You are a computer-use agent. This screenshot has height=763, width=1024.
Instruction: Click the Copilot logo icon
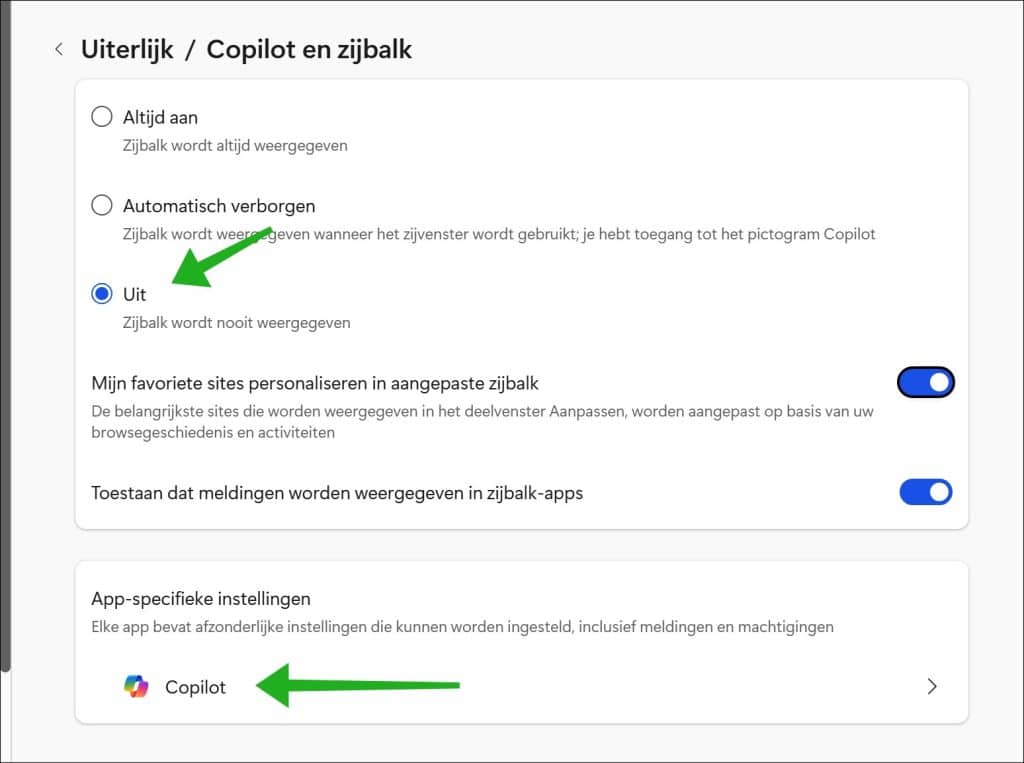pyautogui.click(x=134, y=686)
